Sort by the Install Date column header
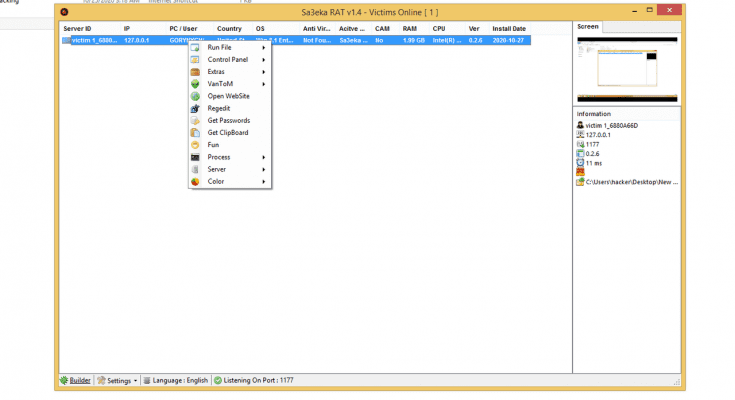The image size is (735, 400). tap(509, 29)
